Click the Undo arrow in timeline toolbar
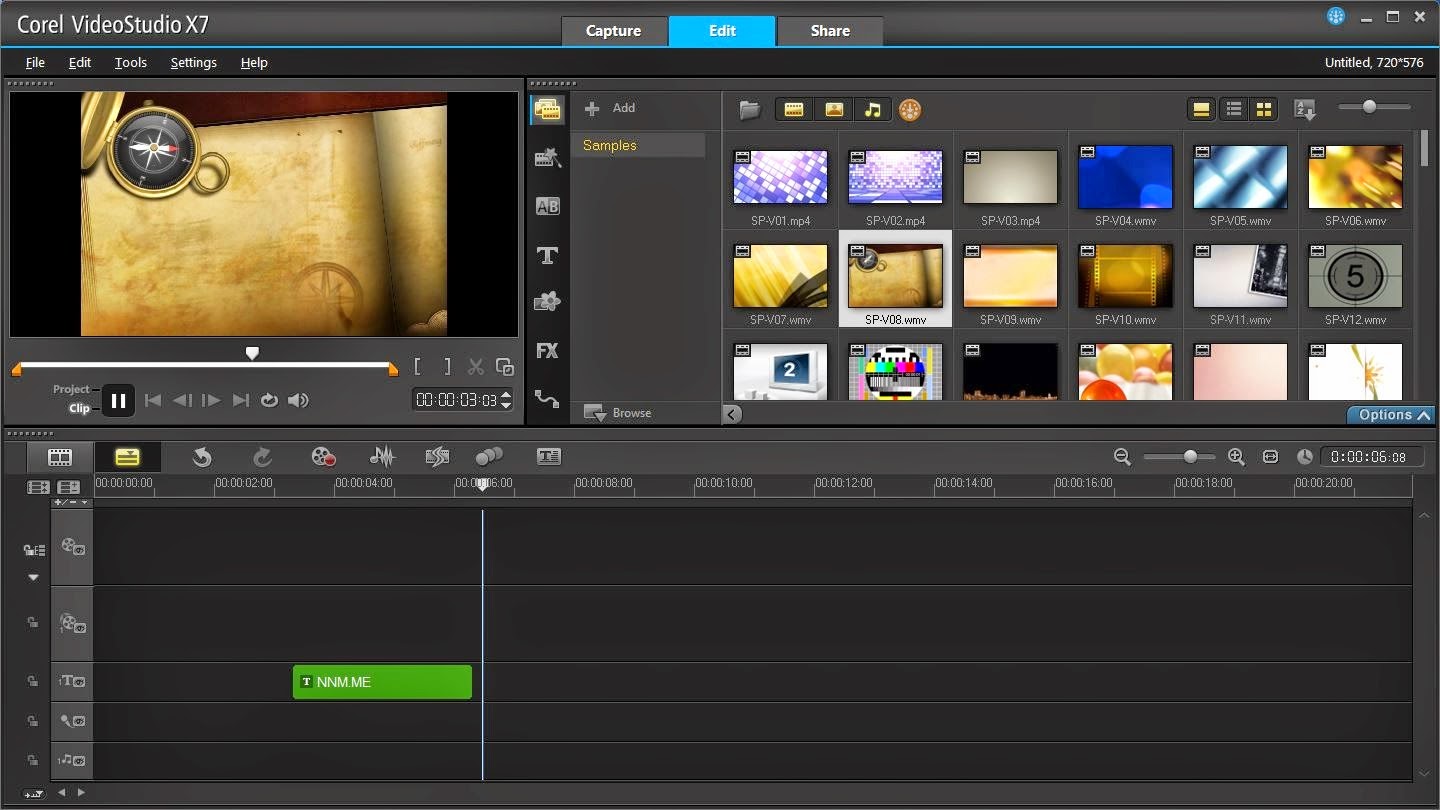 pos(202,457)
